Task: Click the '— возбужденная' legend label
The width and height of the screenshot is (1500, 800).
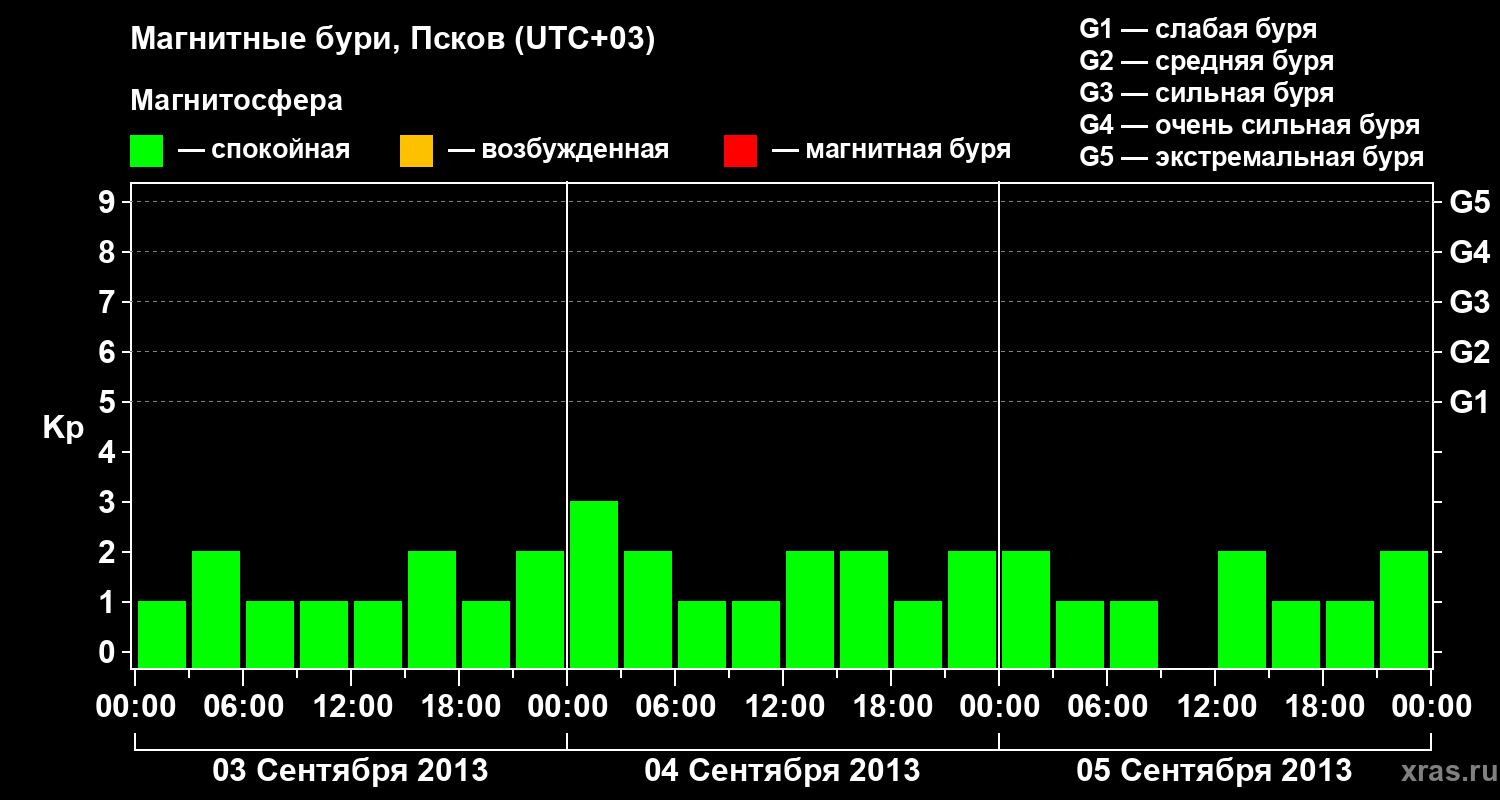Action: tap(558, 150)
